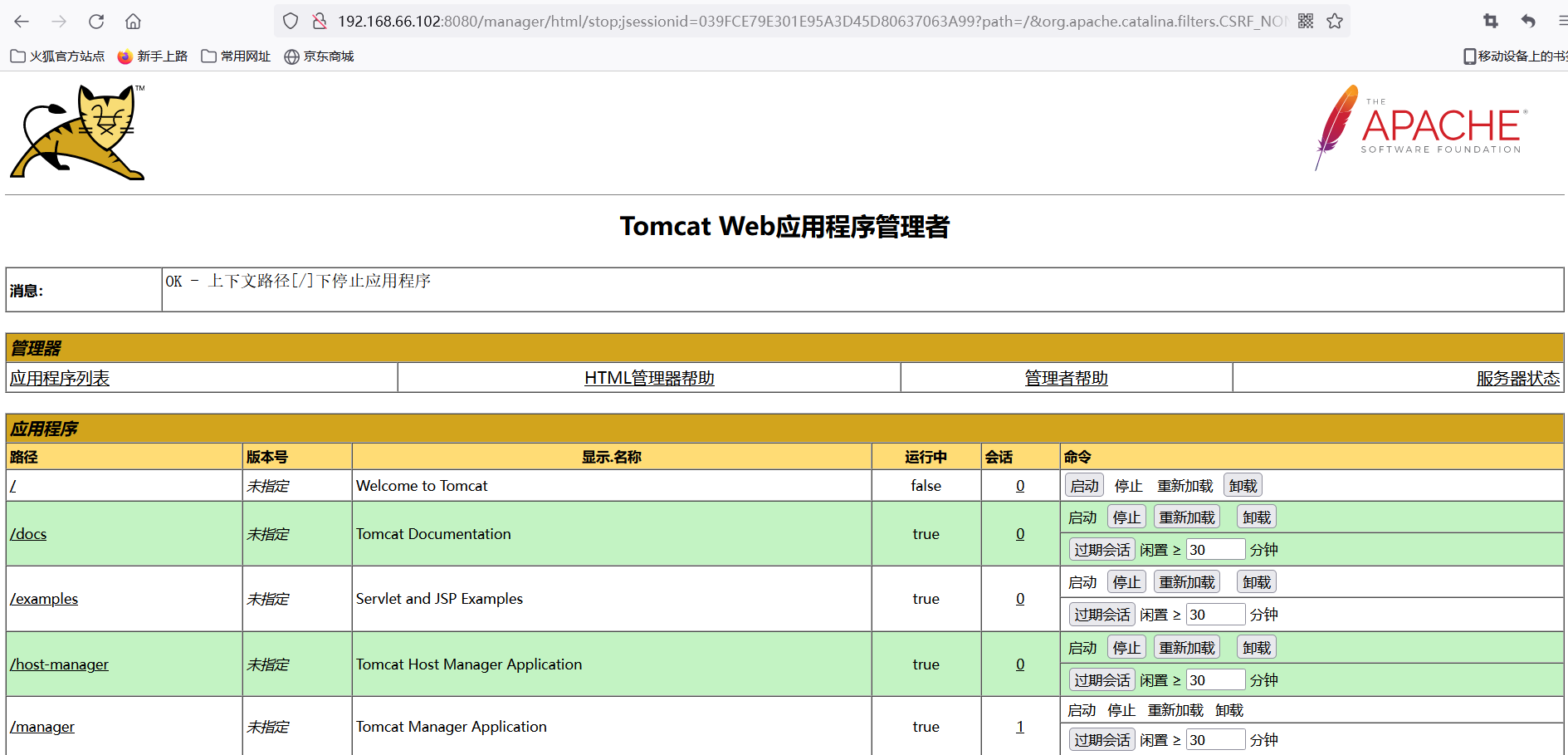1568x755 pixels.
Task: Open the 新手上路 bookmark
Action: (x=152, y=56)
